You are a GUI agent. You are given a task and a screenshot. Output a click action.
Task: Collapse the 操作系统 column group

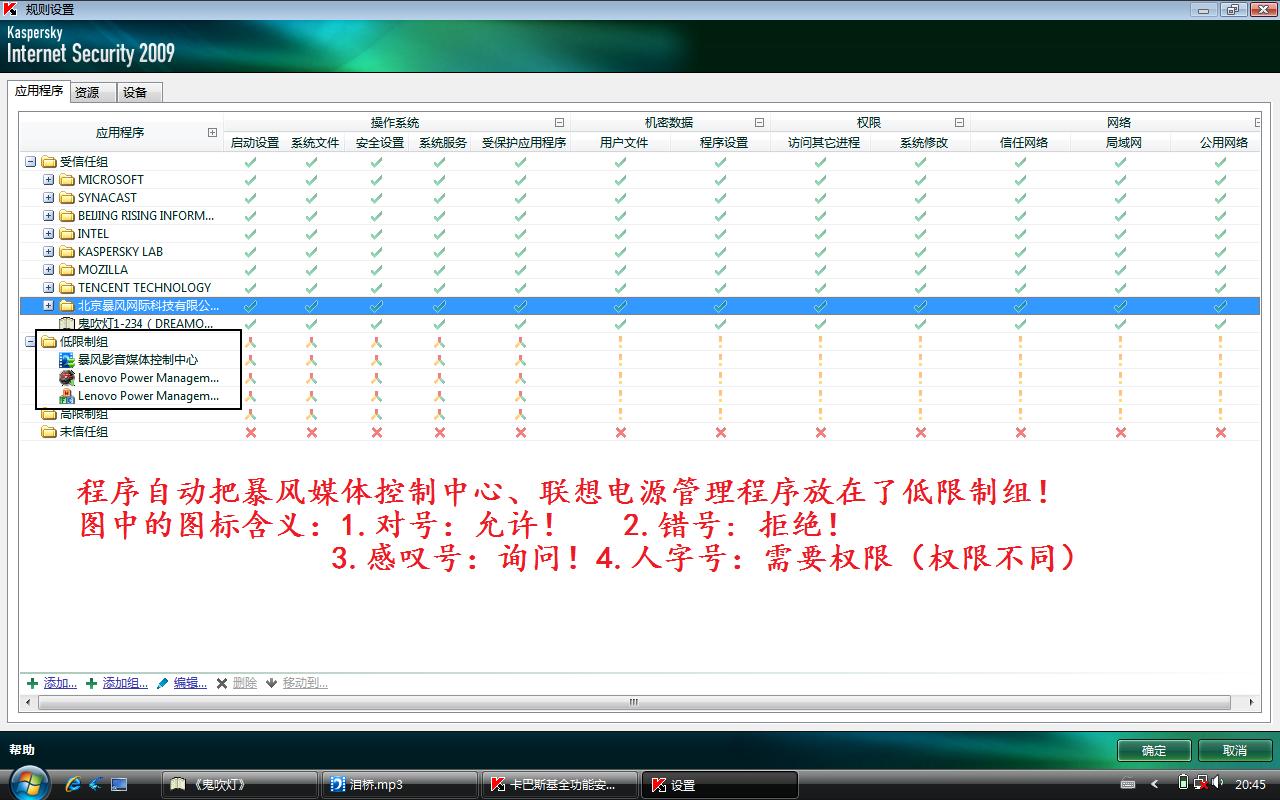(560, 123)
